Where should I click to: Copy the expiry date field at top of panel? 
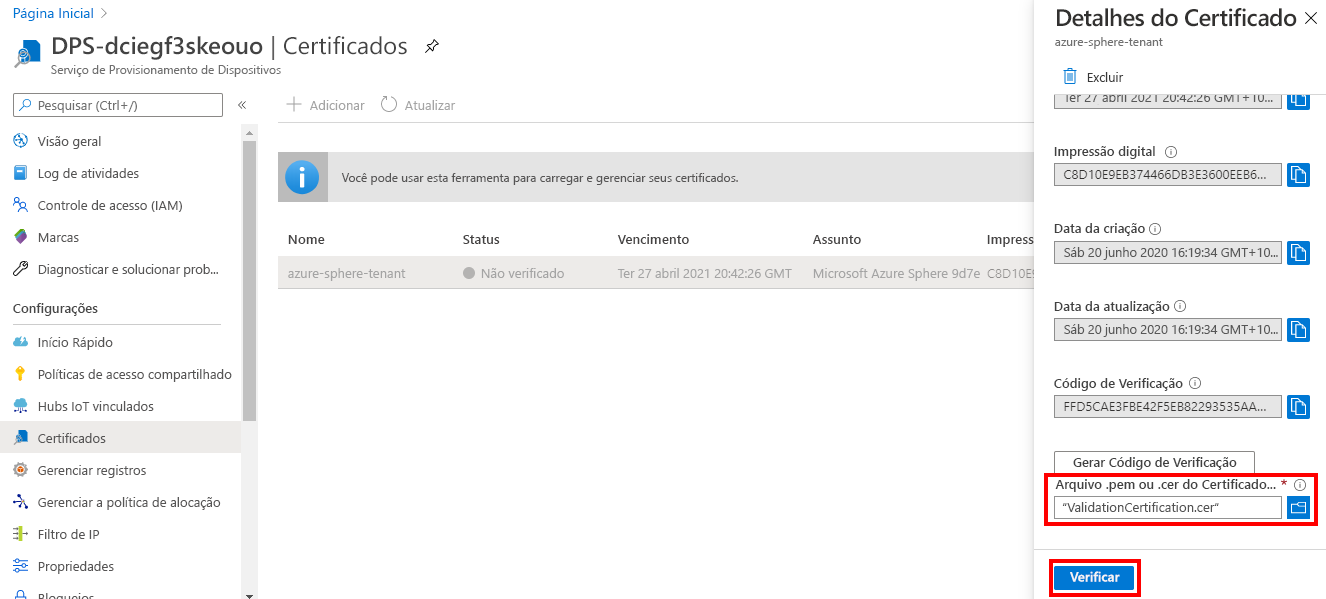[x=1298, y=99]
